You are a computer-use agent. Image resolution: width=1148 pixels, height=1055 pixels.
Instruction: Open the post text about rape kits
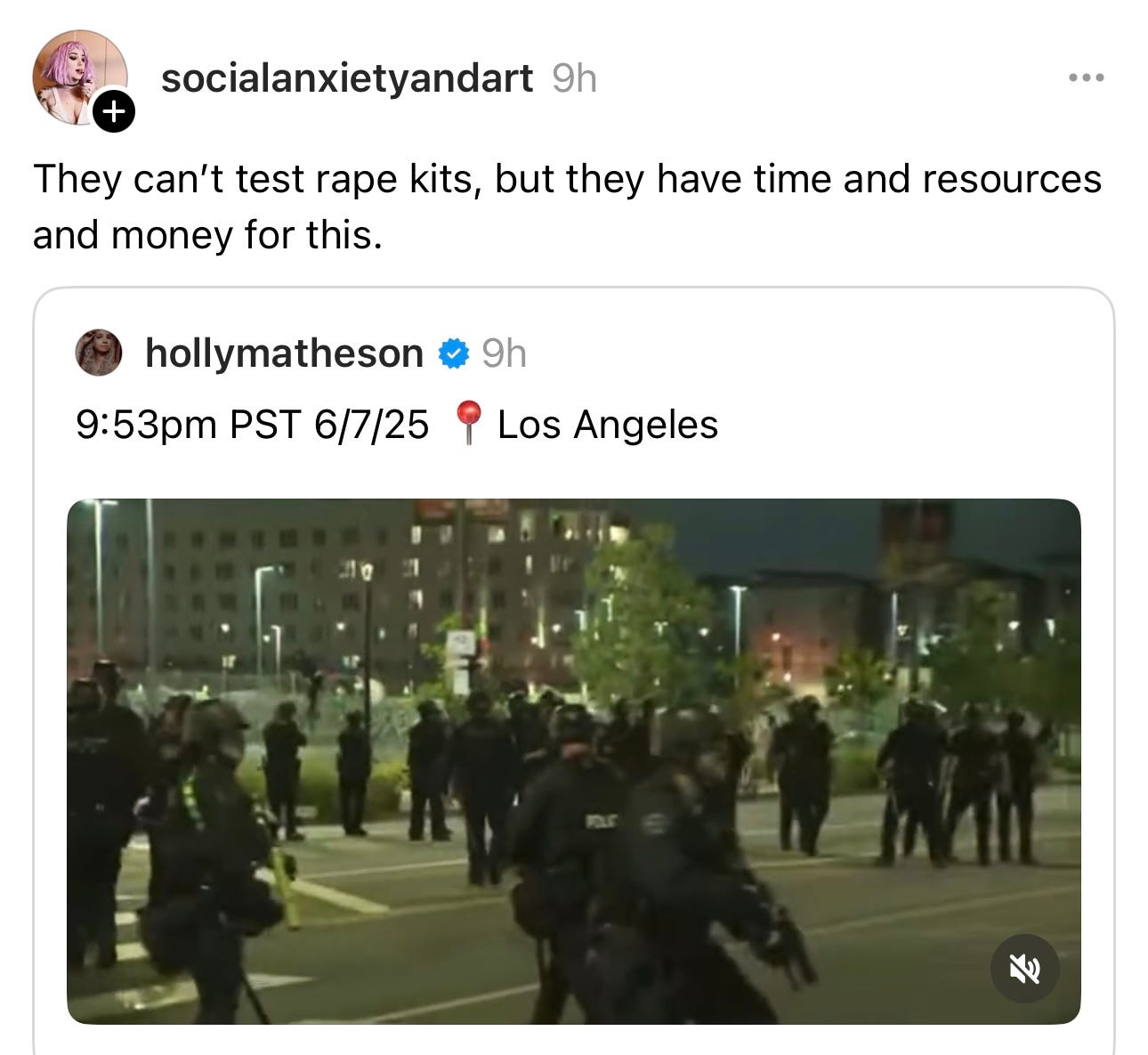[567, 207]
